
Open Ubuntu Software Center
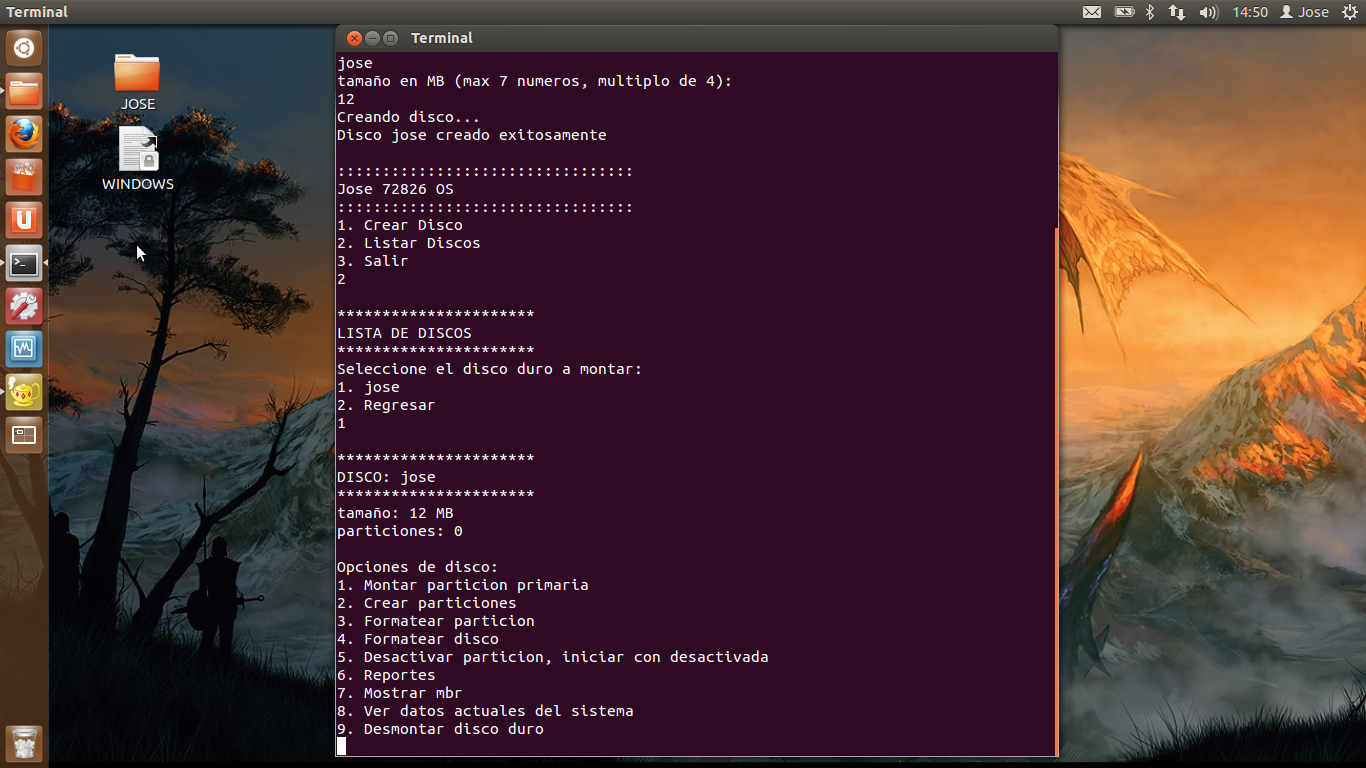coord(24,178)
